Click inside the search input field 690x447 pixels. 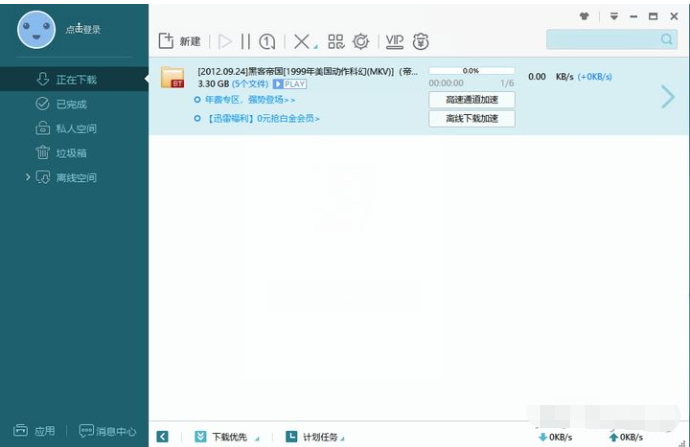(x=602, y=39)
